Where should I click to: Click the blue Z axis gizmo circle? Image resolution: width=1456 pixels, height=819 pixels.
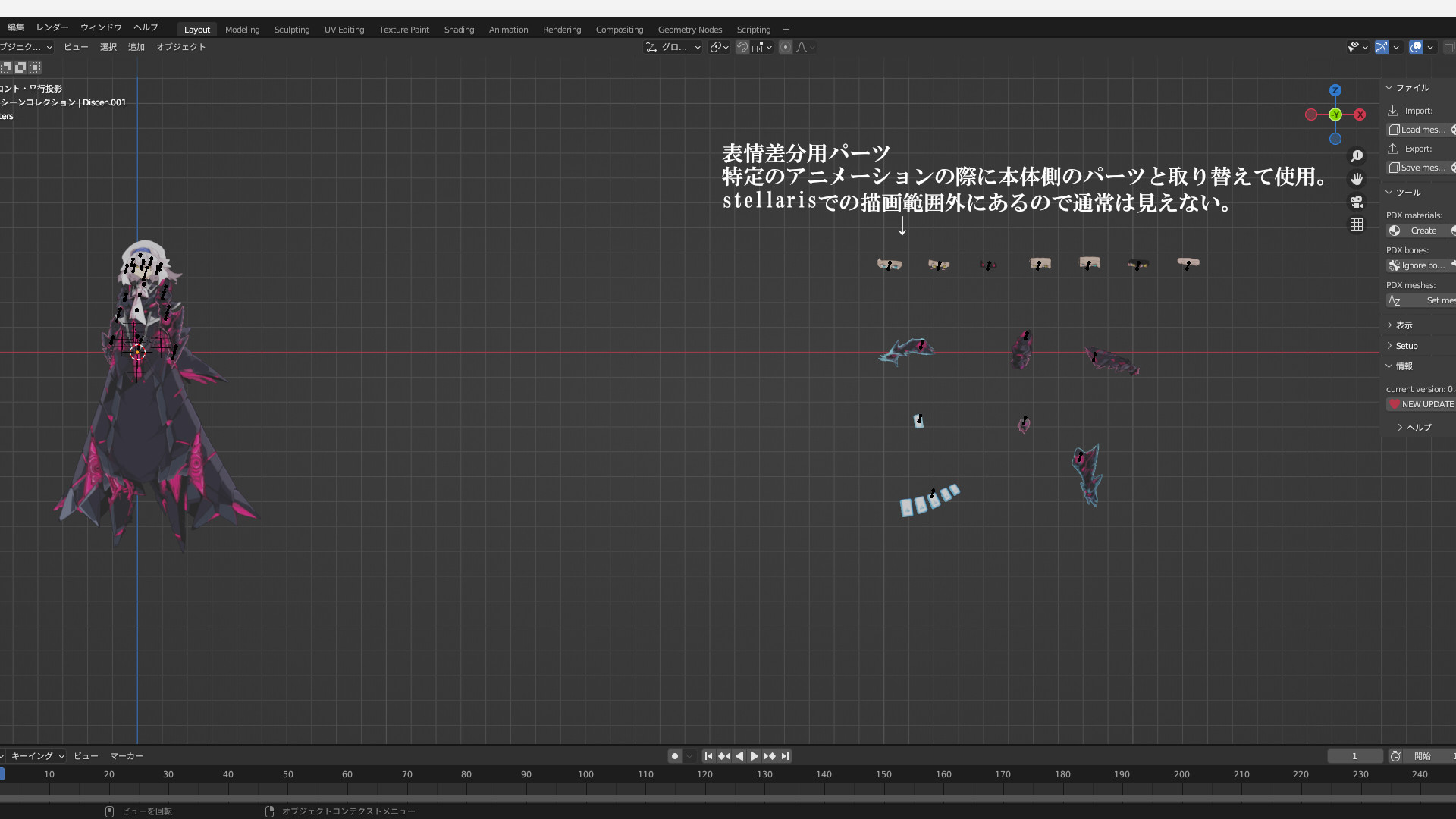click(1335, 90)
